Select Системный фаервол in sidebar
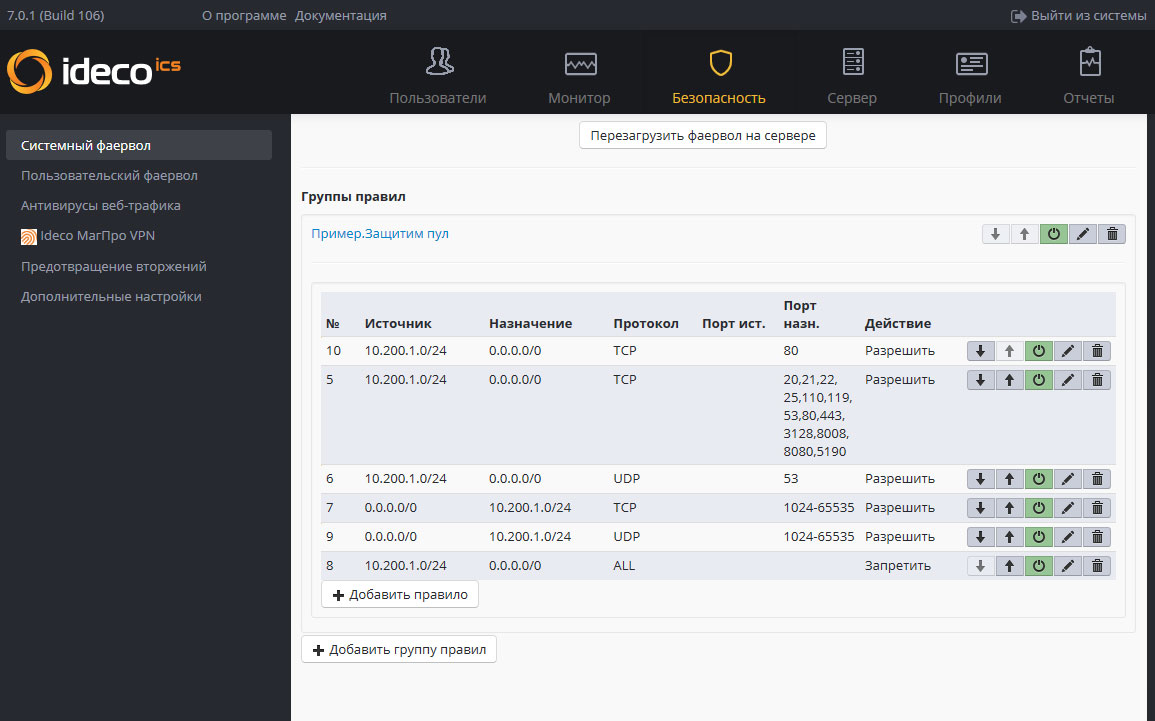 point(138,145)
